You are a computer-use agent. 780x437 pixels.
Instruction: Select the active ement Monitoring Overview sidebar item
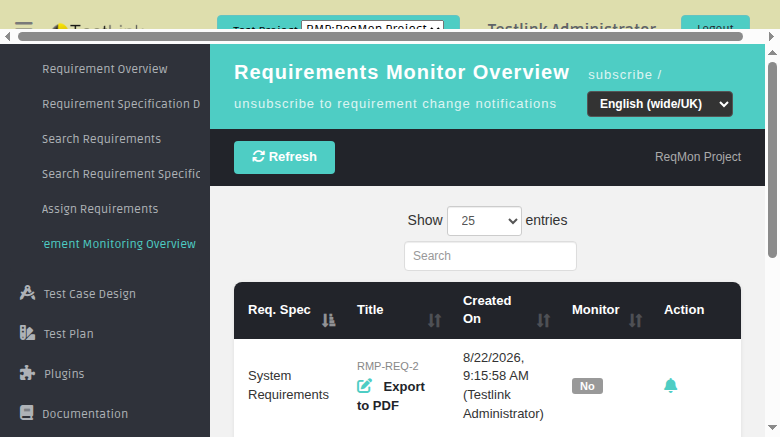tap(119, 244)
